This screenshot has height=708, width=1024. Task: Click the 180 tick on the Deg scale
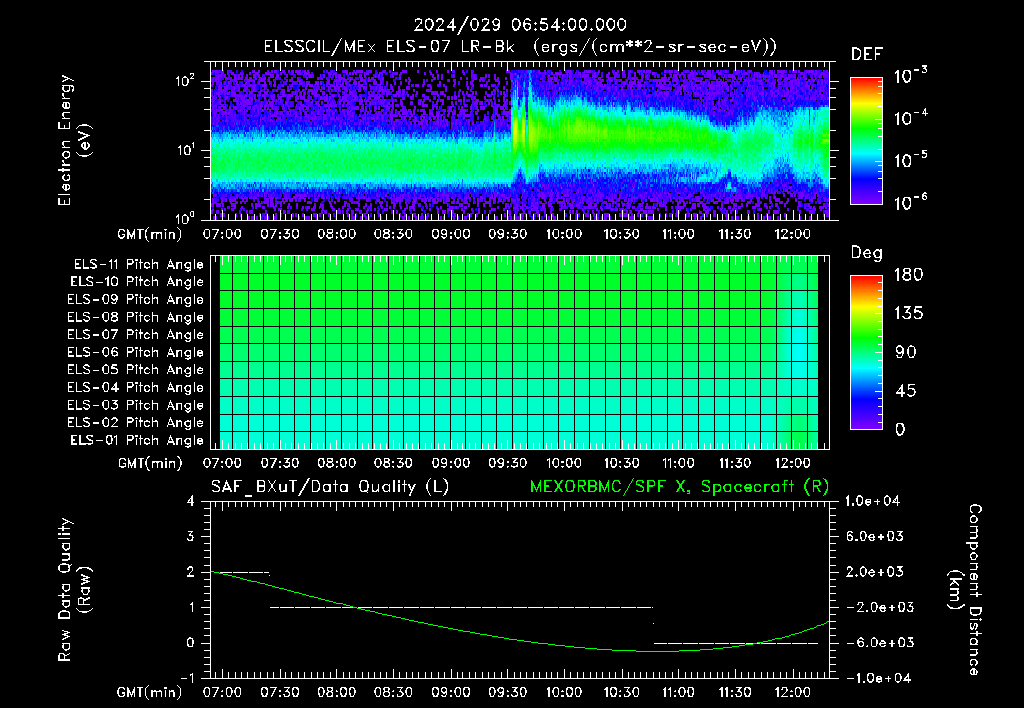[908, 275]
